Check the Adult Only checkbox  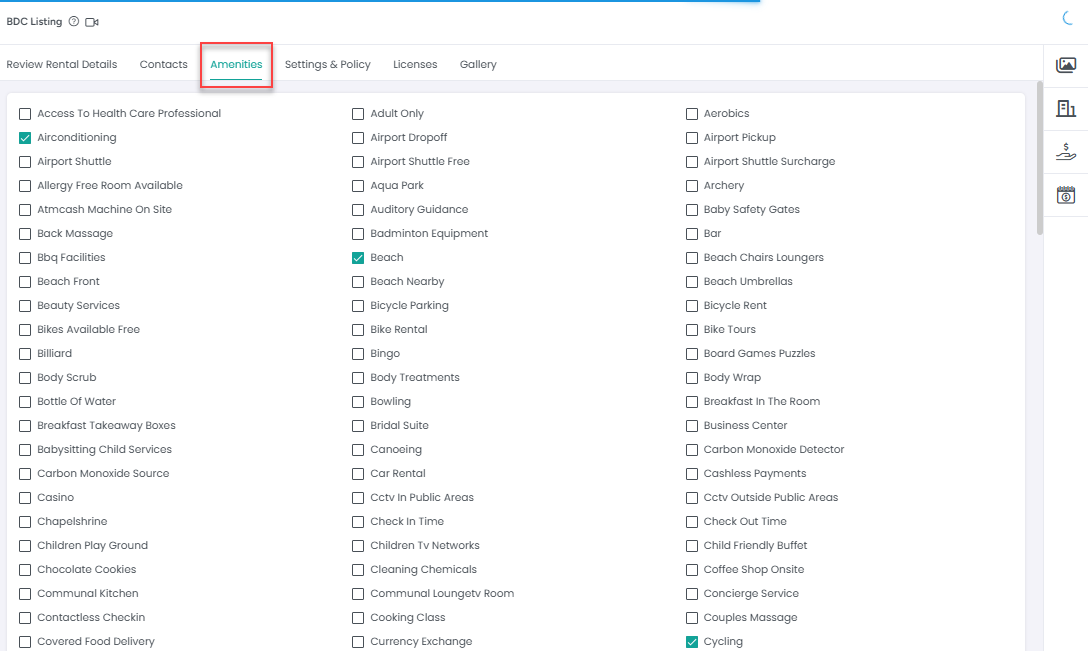click(x=358, y=114)
